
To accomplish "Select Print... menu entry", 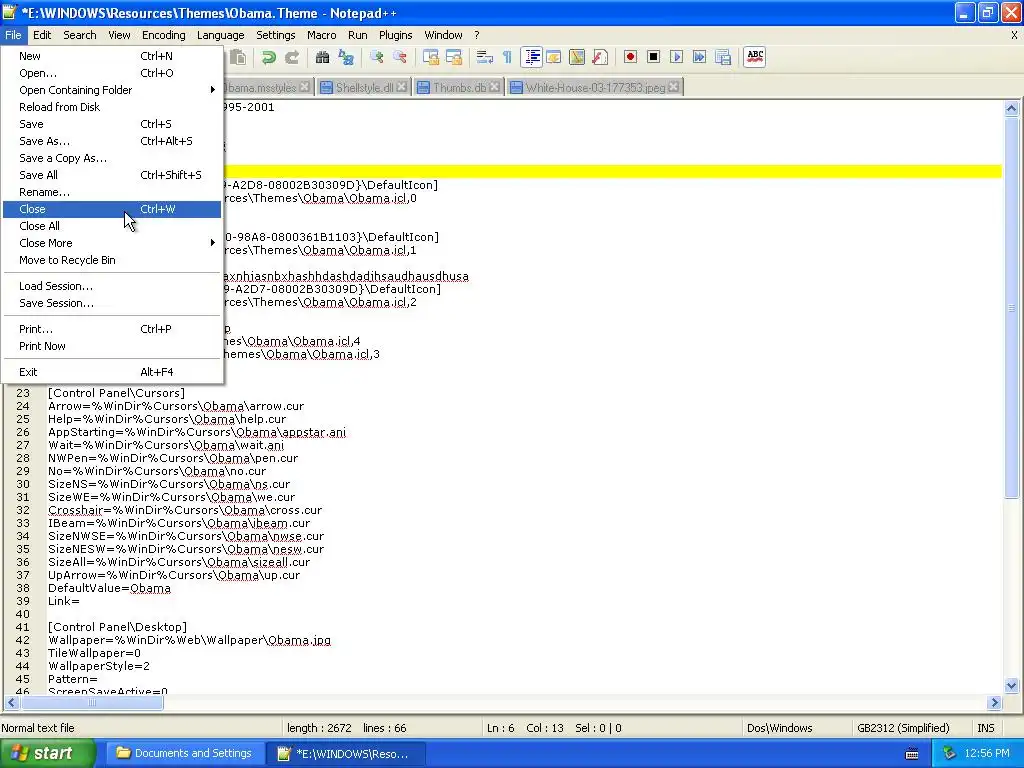I will [x=112, y=329].
